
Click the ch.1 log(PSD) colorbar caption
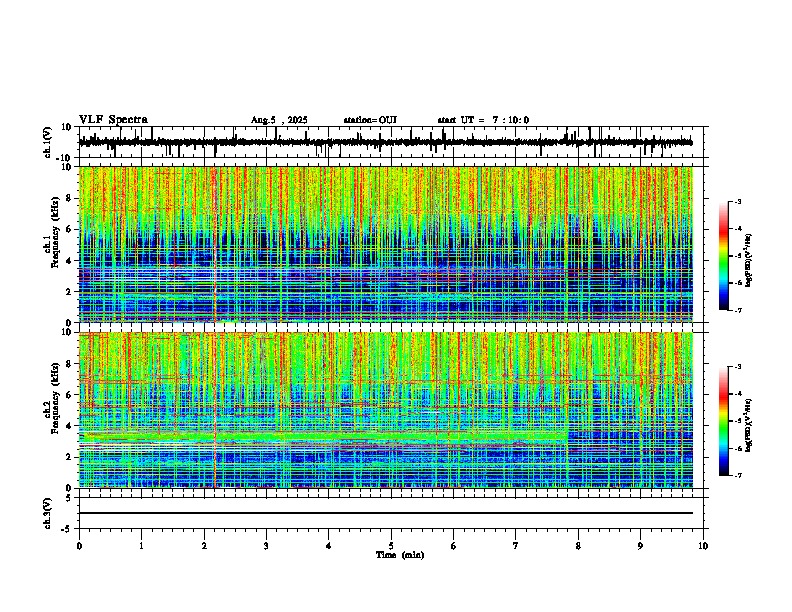click(x=748, y=260)
